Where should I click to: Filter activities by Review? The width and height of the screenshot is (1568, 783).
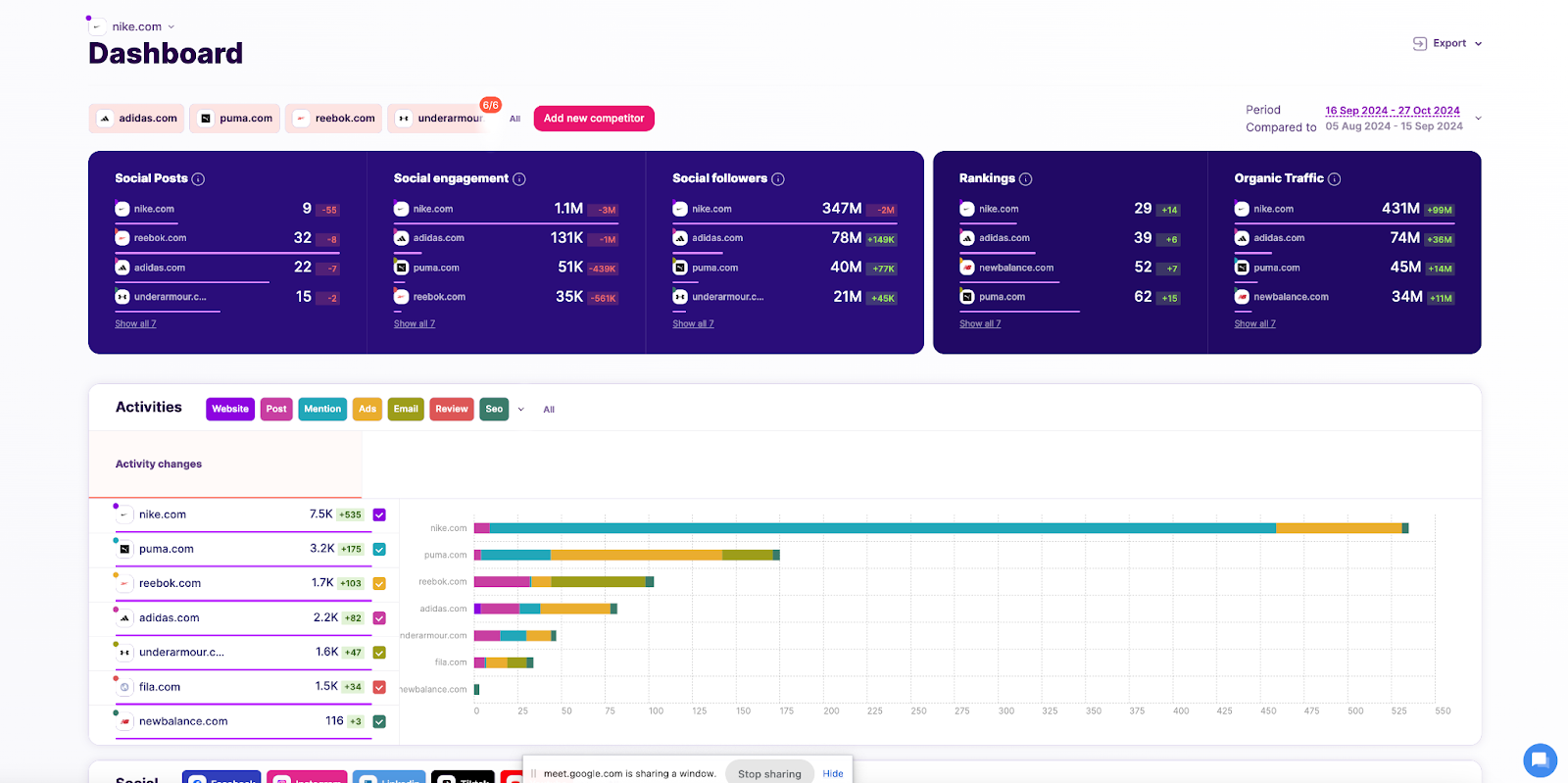[452, 410]
